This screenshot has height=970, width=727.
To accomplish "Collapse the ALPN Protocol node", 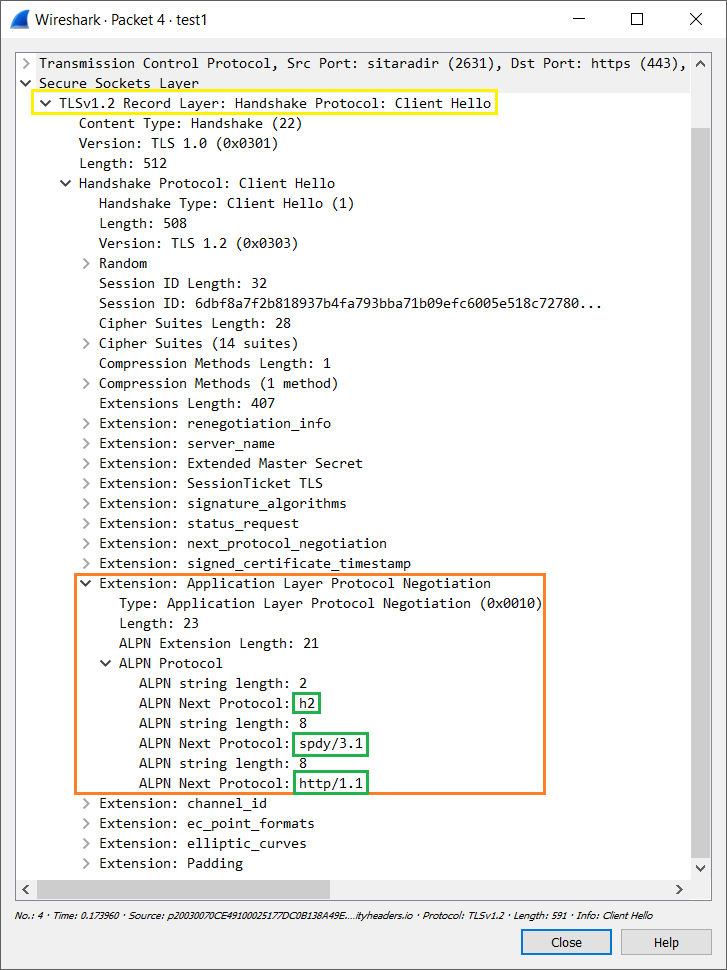I will tap(105, 663).
